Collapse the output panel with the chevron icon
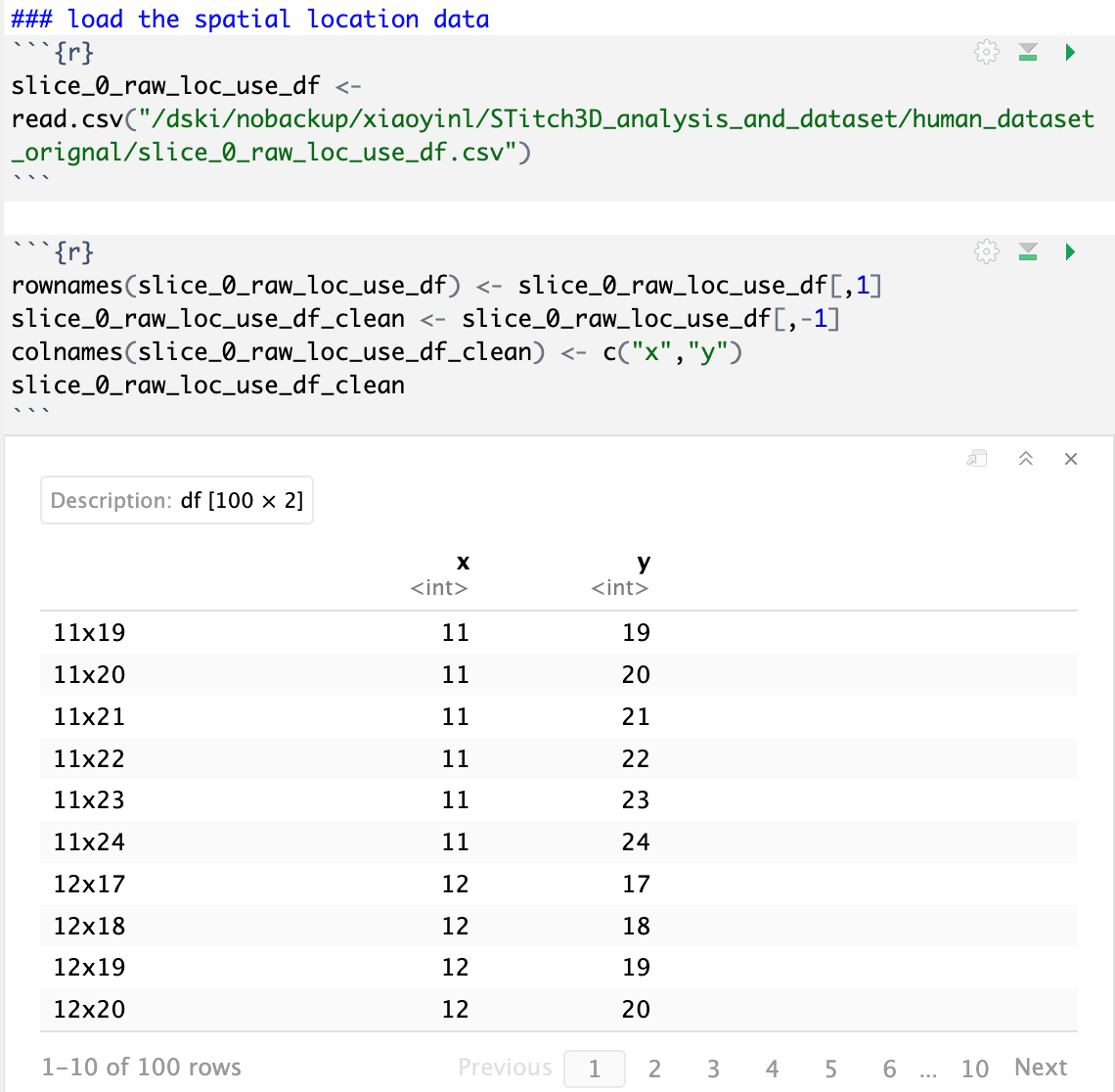 click(x=1024, y=458)
